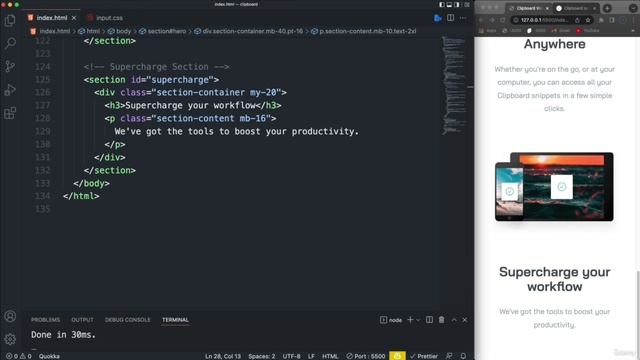Select the TERMINAL panel tab
Screen dimensions: 640x360
pos(175,320)
